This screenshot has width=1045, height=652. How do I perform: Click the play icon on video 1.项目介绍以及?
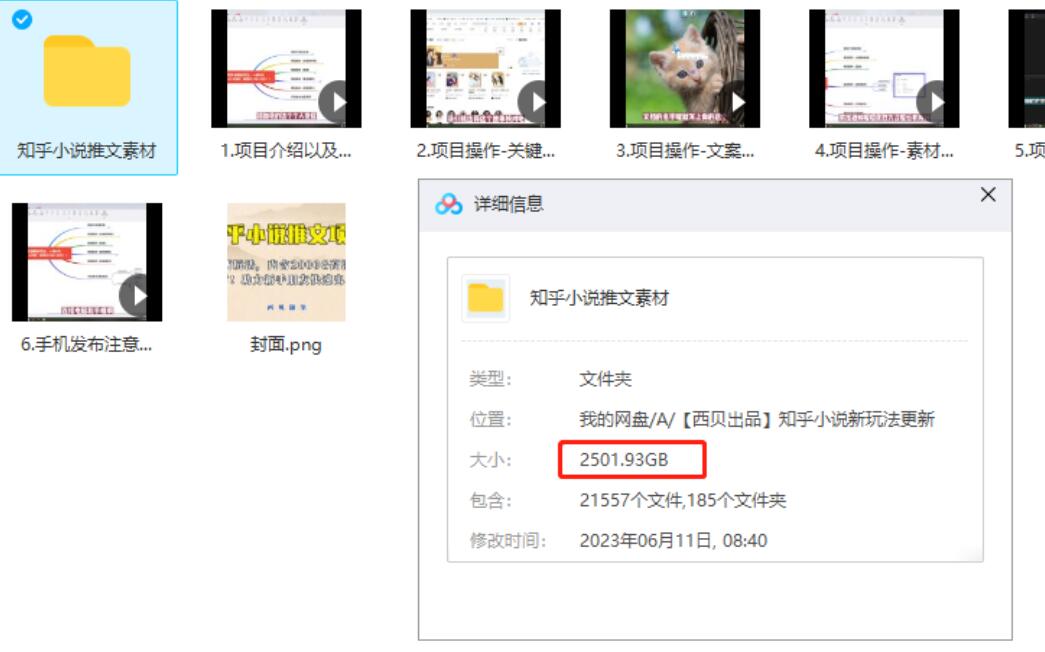338,102
